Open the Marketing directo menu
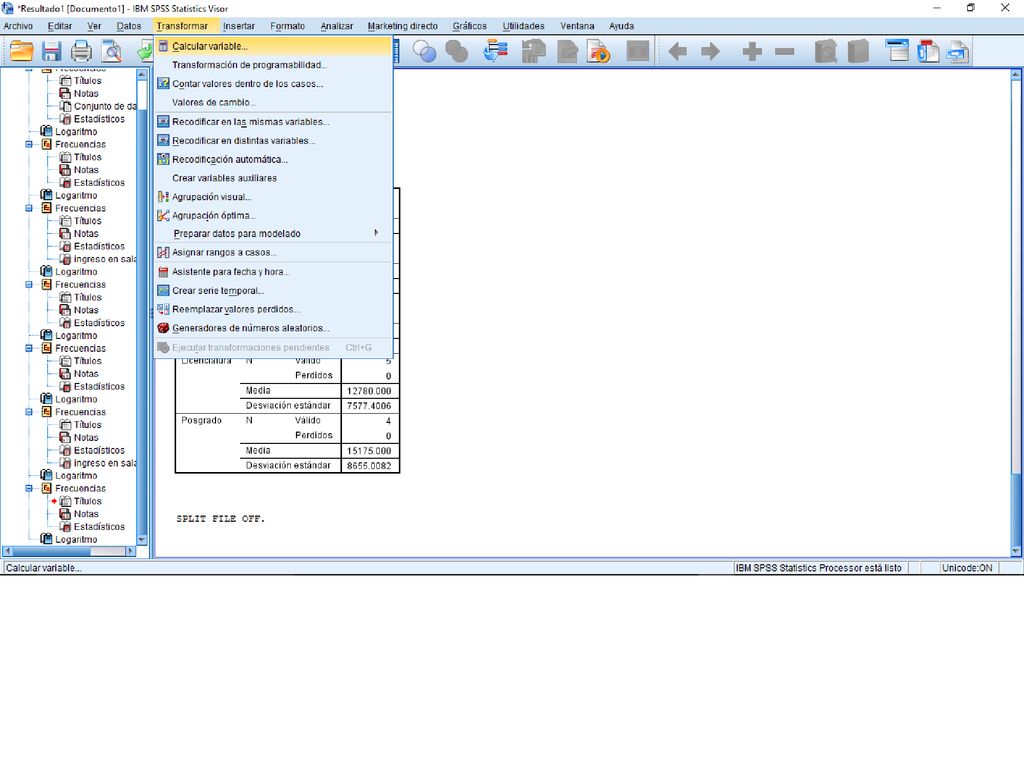 tap(402, 26)
